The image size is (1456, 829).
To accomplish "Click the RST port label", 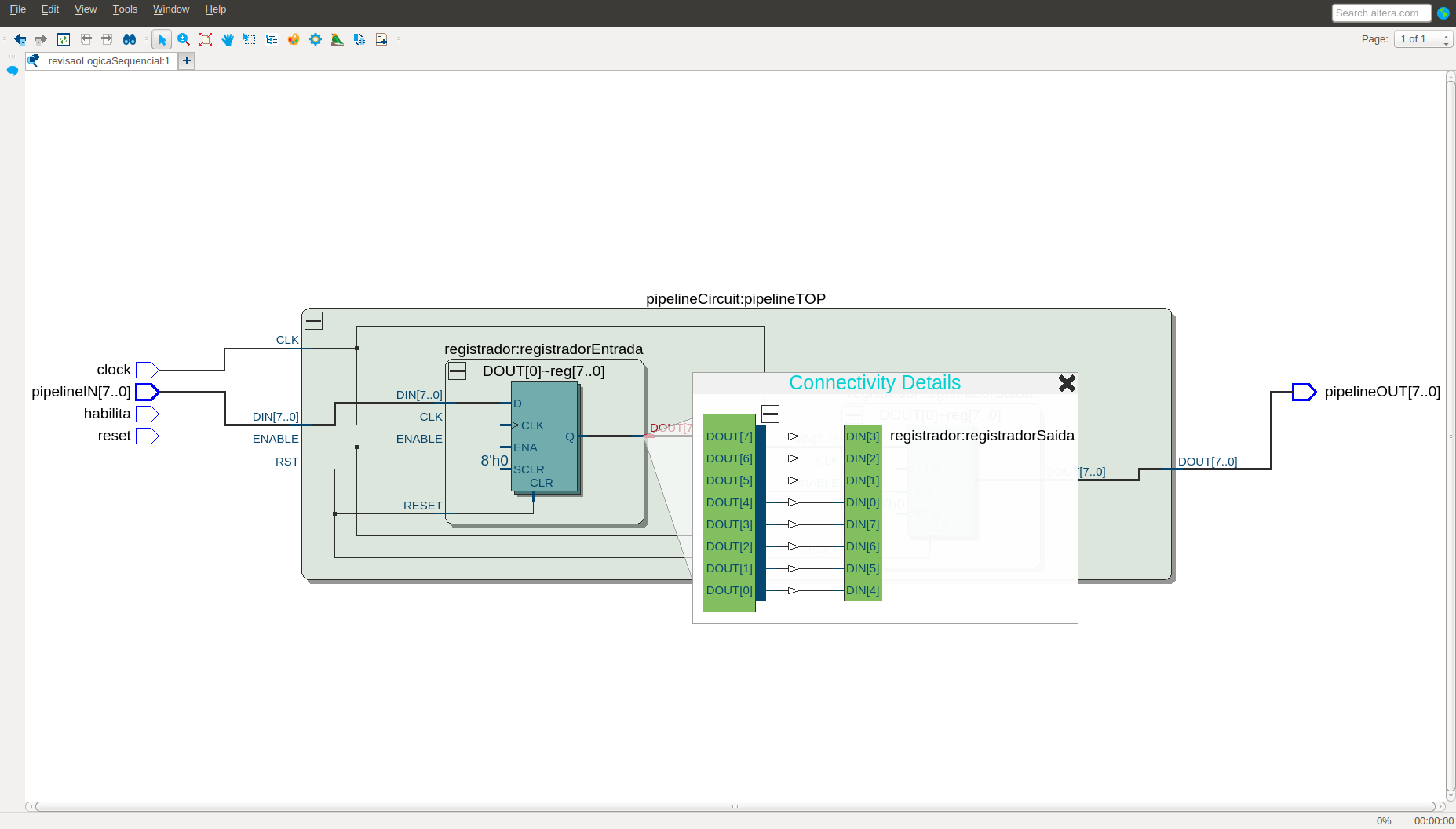I will 287,462.
